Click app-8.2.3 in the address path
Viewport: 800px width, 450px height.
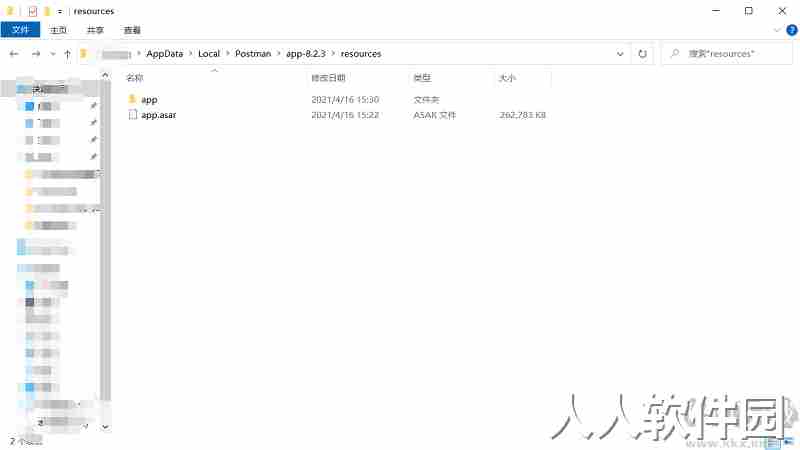pos(306,54)
